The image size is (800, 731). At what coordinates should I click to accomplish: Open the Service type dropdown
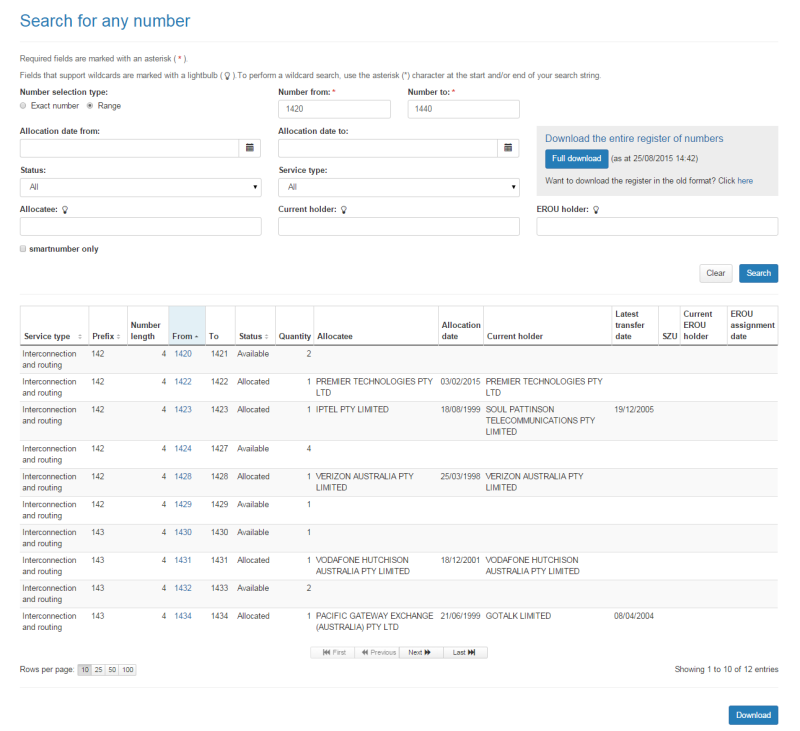click(x=399, y=187)
